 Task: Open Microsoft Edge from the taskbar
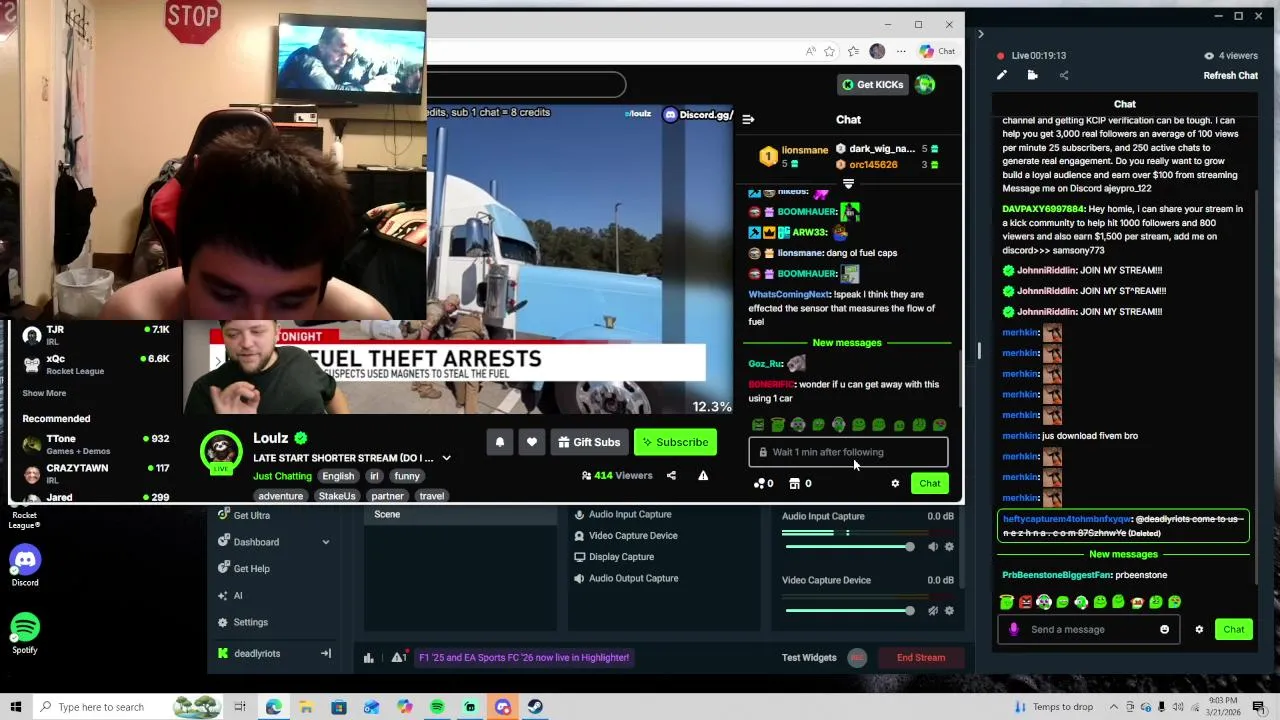273,707
